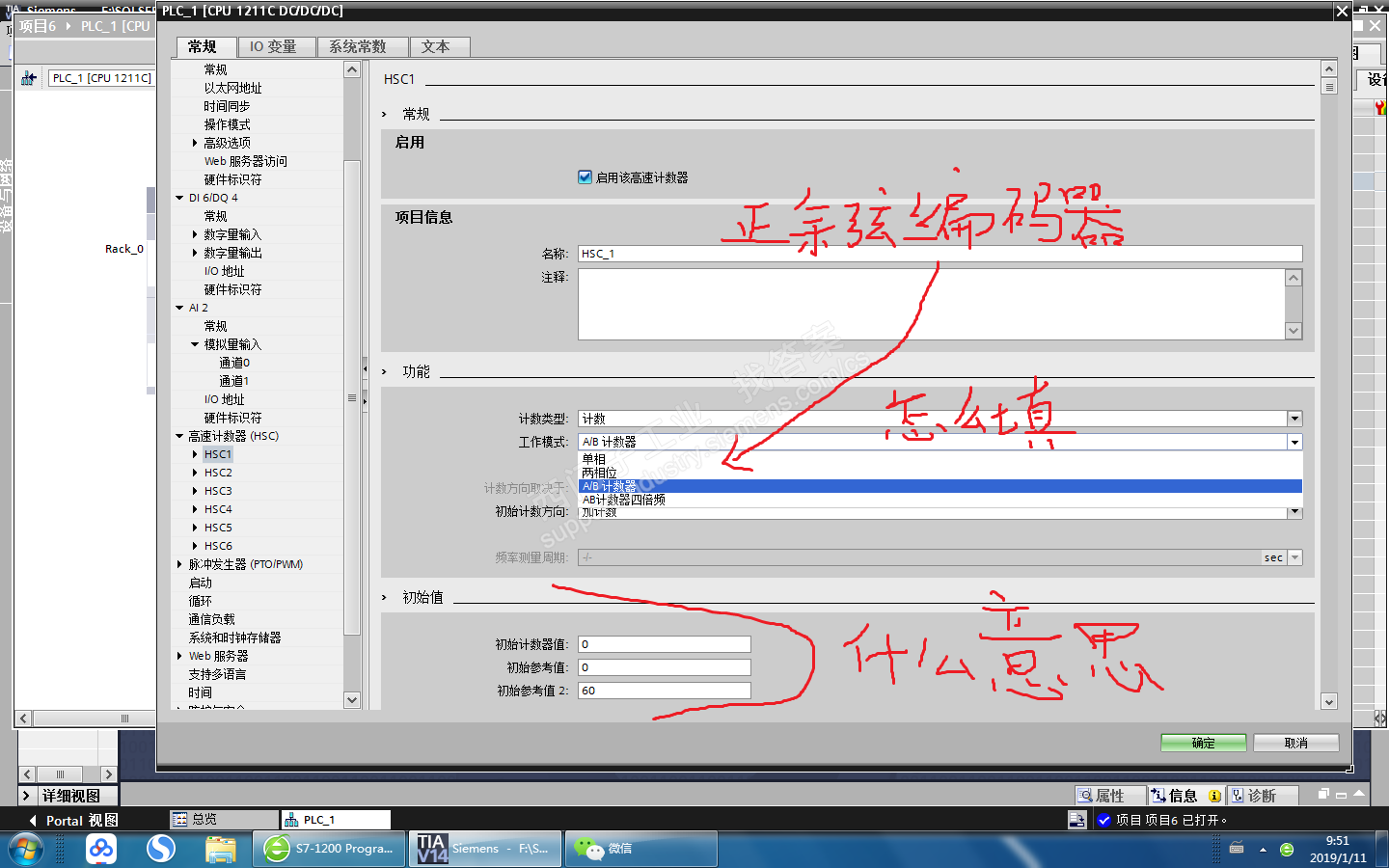Click the clock showing 9:51 in the tray
The image size is (1389, 868).
[1338, 841]
